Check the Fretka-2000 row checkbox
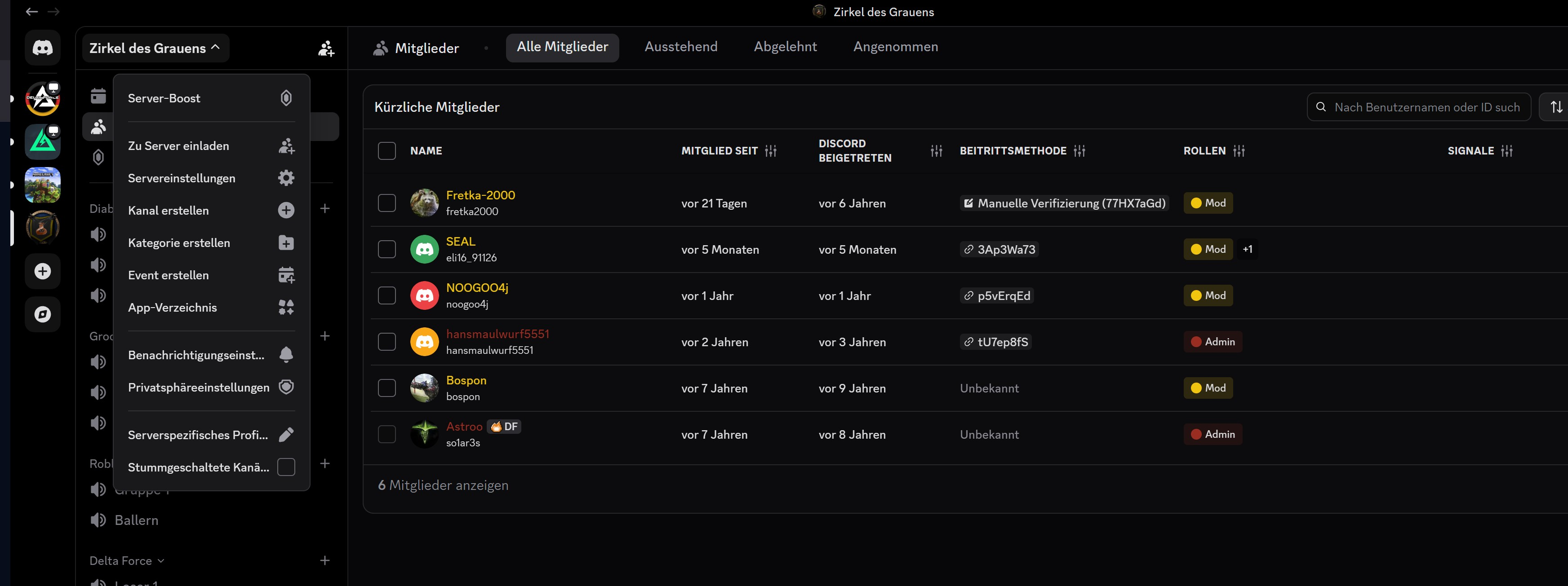1568x586 pixels. pos(386,203)
